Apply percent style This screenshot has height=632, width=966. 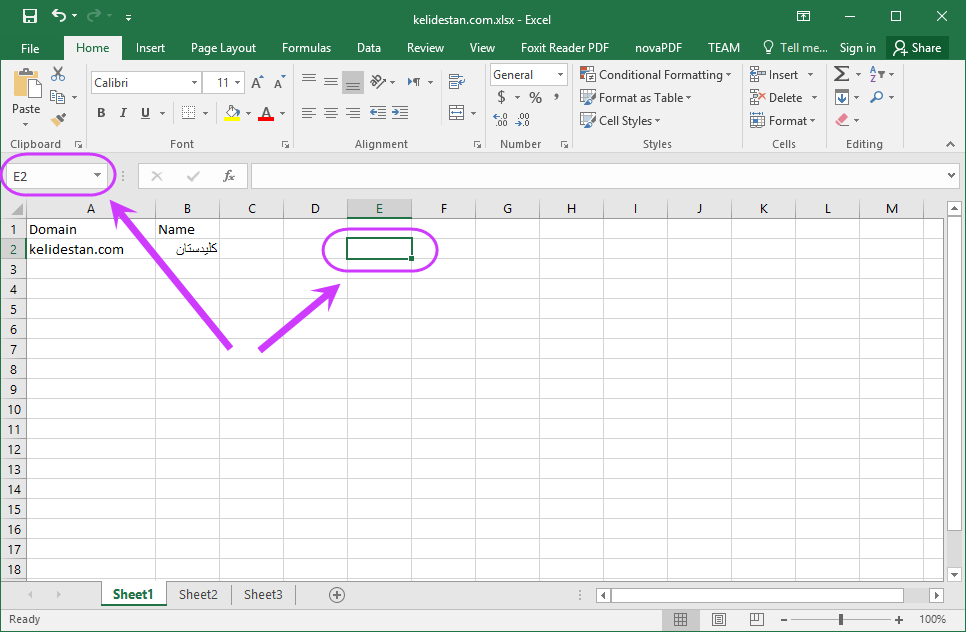(535, 97)
